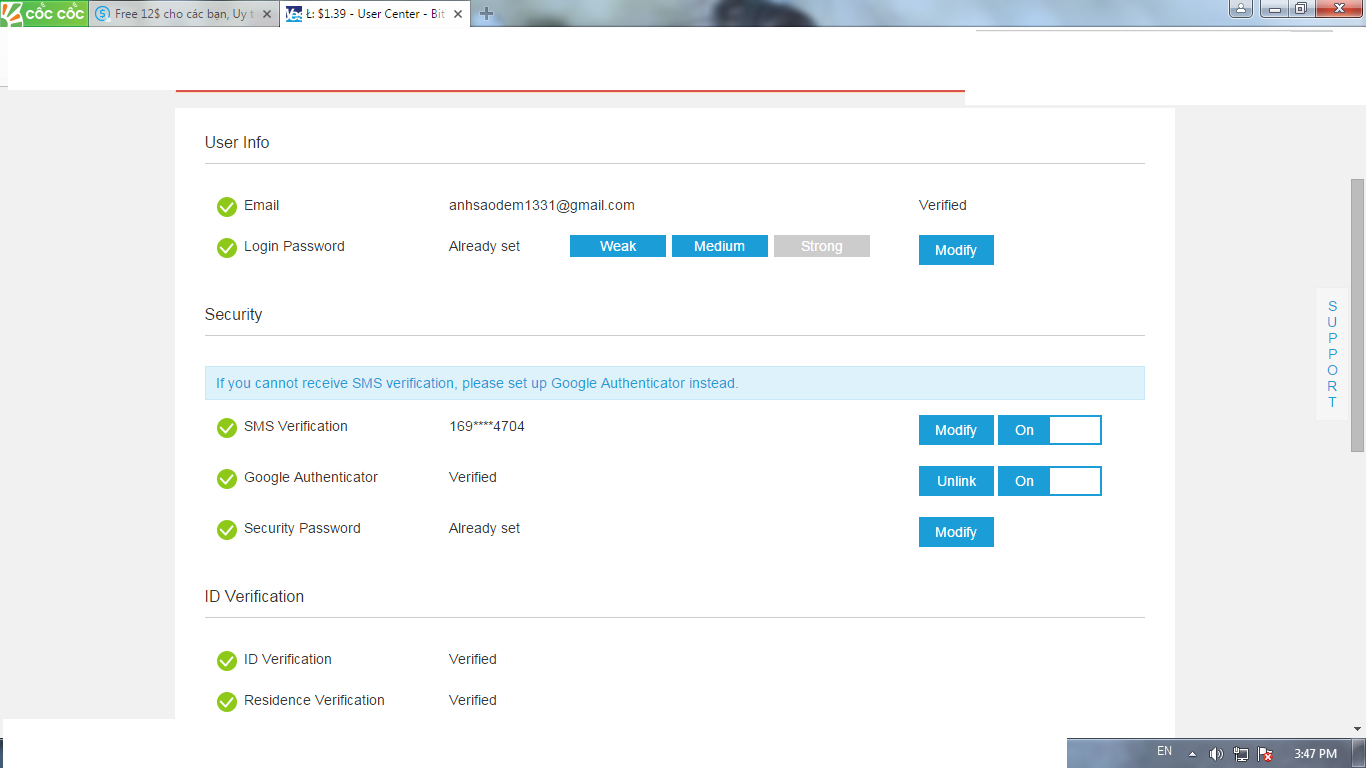Screen dimensions: 1366x768
Task: Click the green check beside SMS Verification
Action: [227, 428]
